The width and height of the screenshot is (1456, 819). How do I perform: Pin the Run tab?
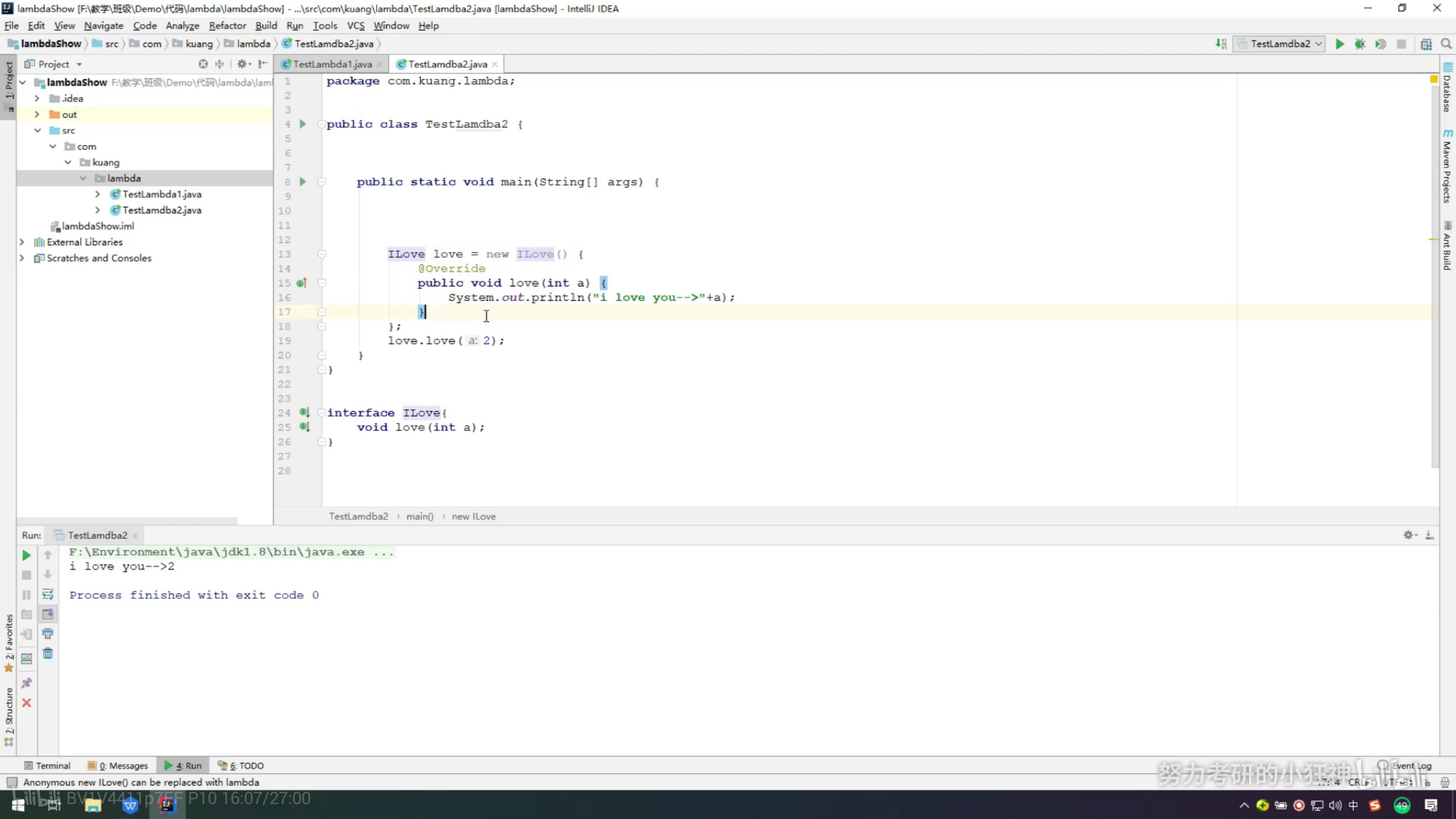pyautogui.click(x=26, y=682)
